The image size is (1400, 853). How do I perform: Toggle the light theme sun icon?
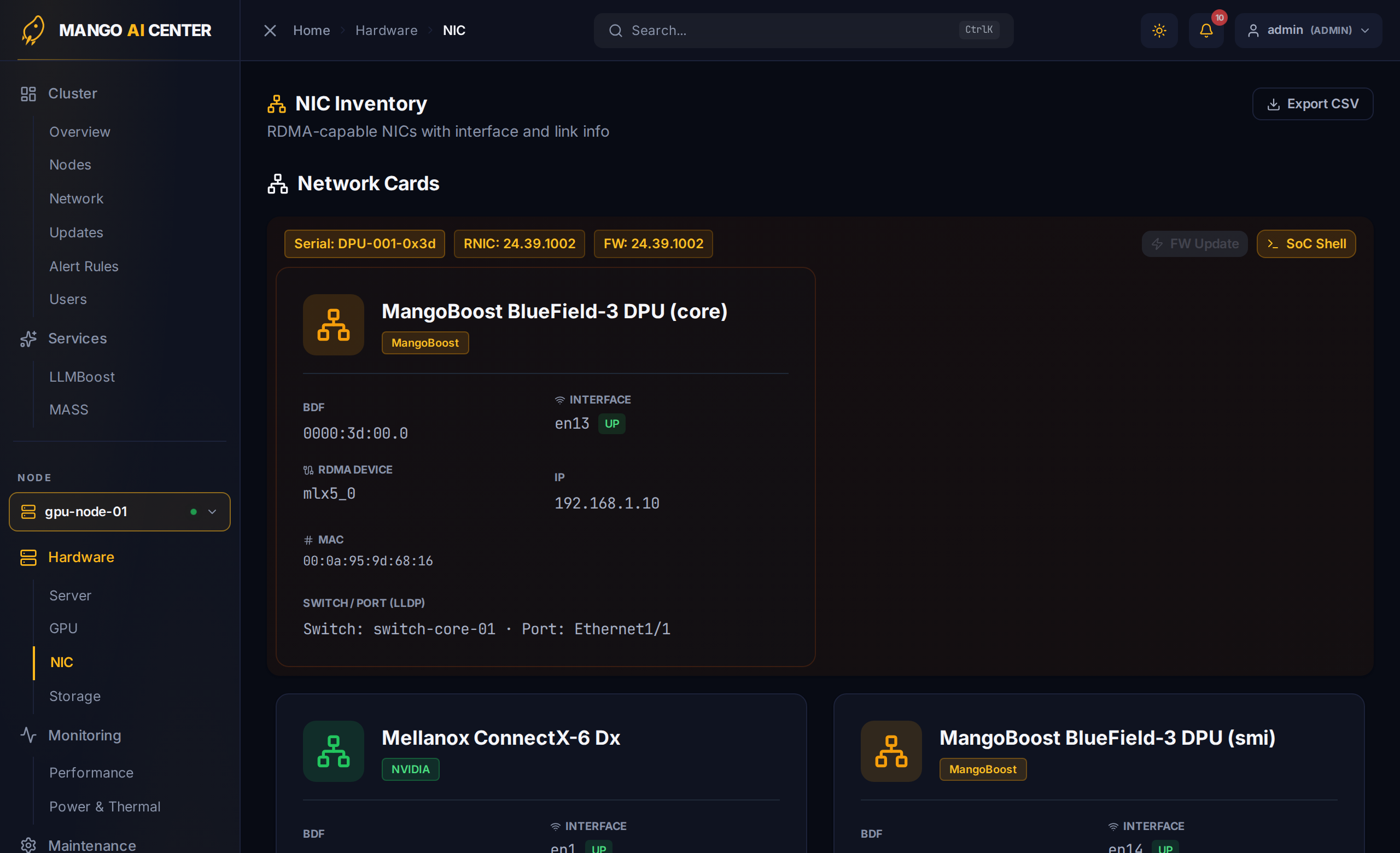[x=1159, y=31]
